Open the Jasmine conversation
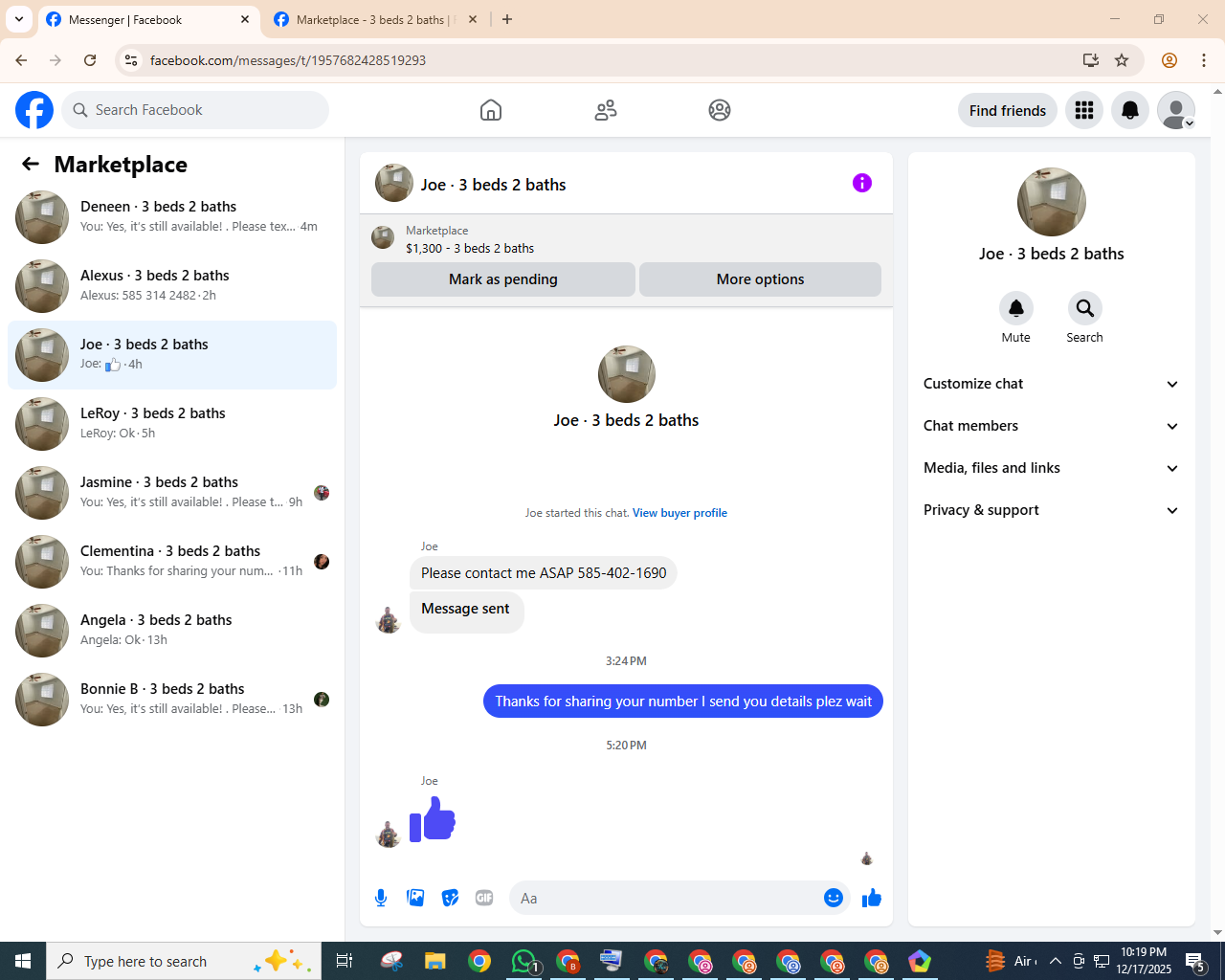Image resolution: width=1225 pixels, height=980 pixels. [x=172, y=493]
